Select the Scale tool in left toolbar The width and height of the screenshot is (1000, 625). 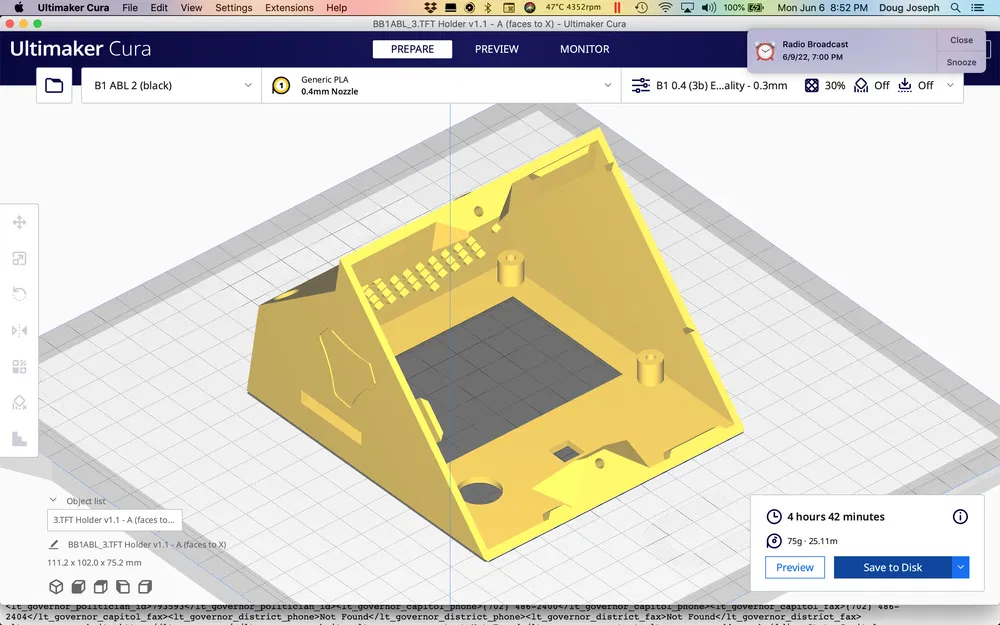[x=19, y=258]
